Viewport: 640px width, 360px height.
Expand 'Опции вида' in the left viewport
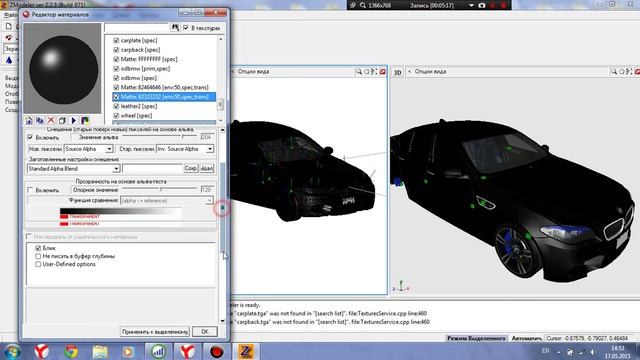(253, 71)
